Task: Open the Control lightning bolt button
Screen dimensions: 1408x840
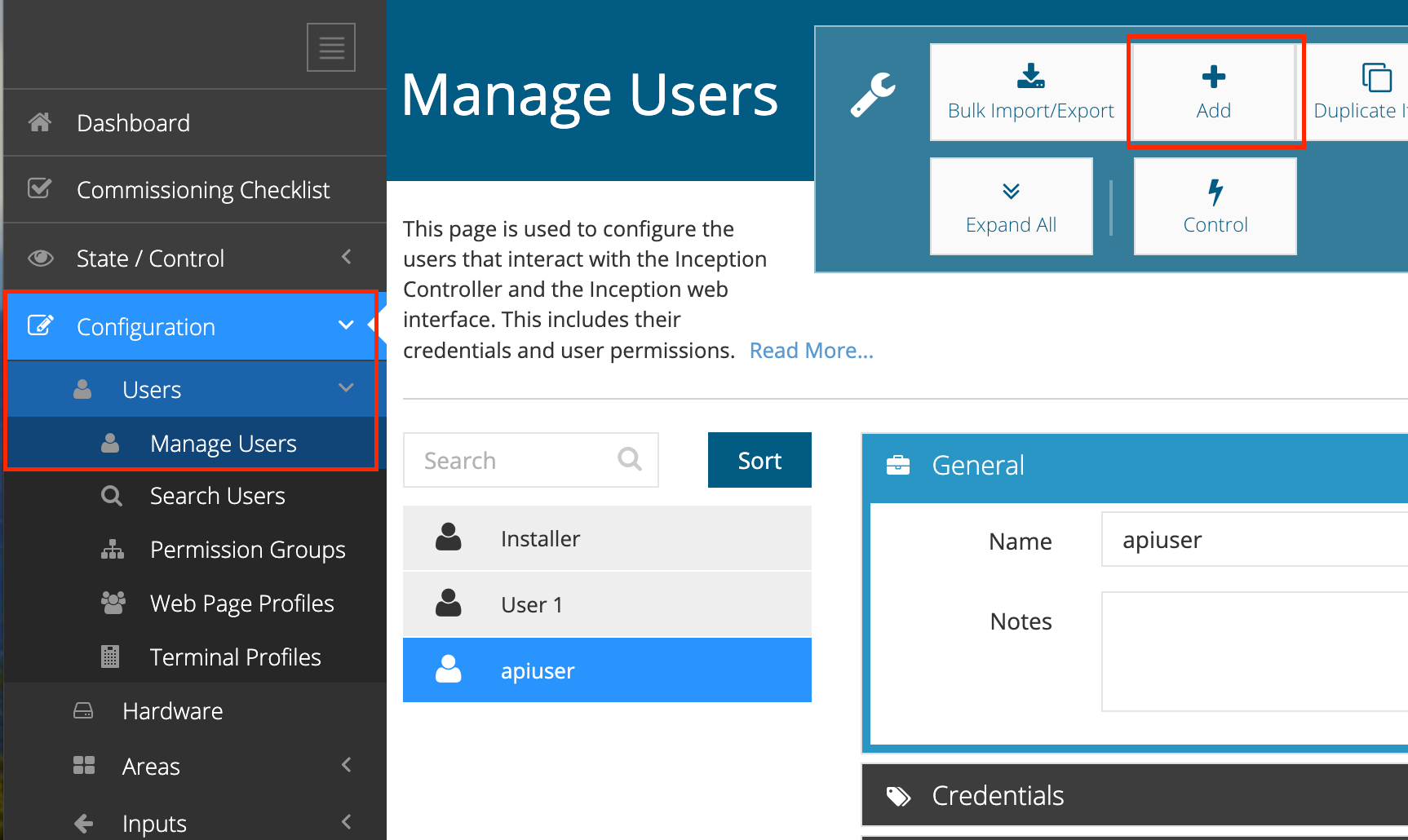Action: click(x=1215, y=206)
